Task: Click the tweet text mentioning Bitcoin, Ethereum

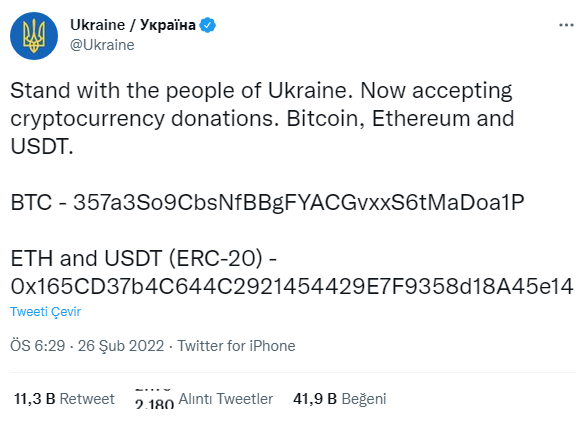Action: click(262, 118)
